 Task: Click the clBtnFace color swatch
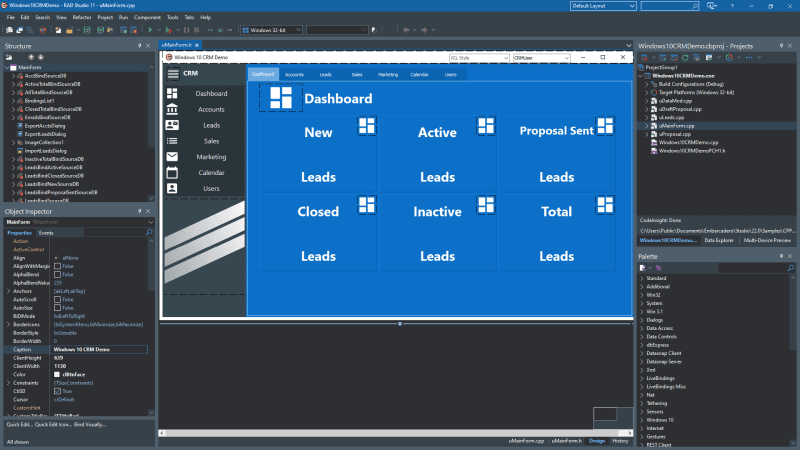[x=57, y=374]
